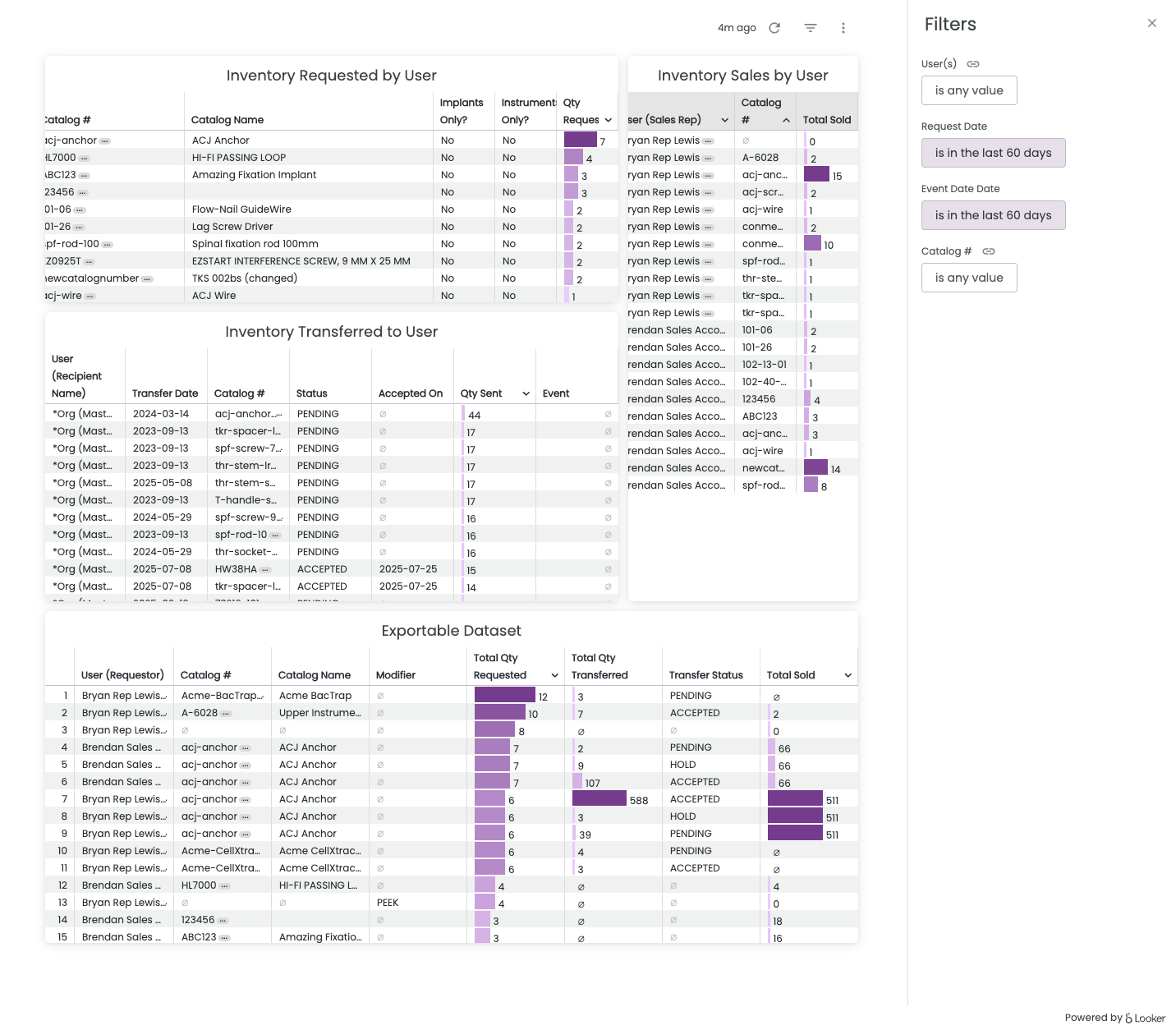Click the ellipsis beside spf-rod-10 in transfers
This screenshot has width=1176, height=1030.
pyautogui.click(x=275, y=536)
